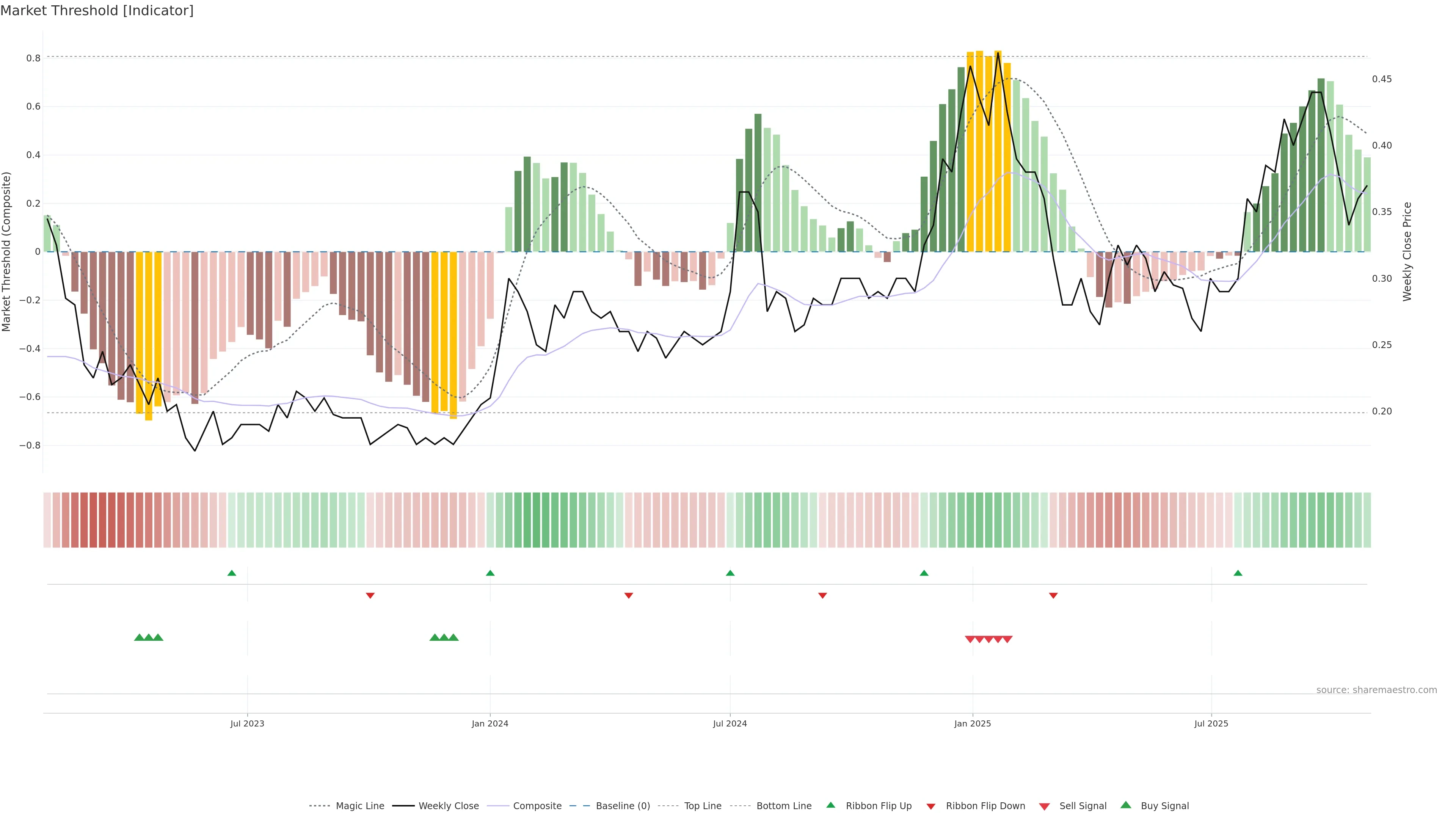
Task: Toggle Magic Line legend entry
Action: [359, 806]
